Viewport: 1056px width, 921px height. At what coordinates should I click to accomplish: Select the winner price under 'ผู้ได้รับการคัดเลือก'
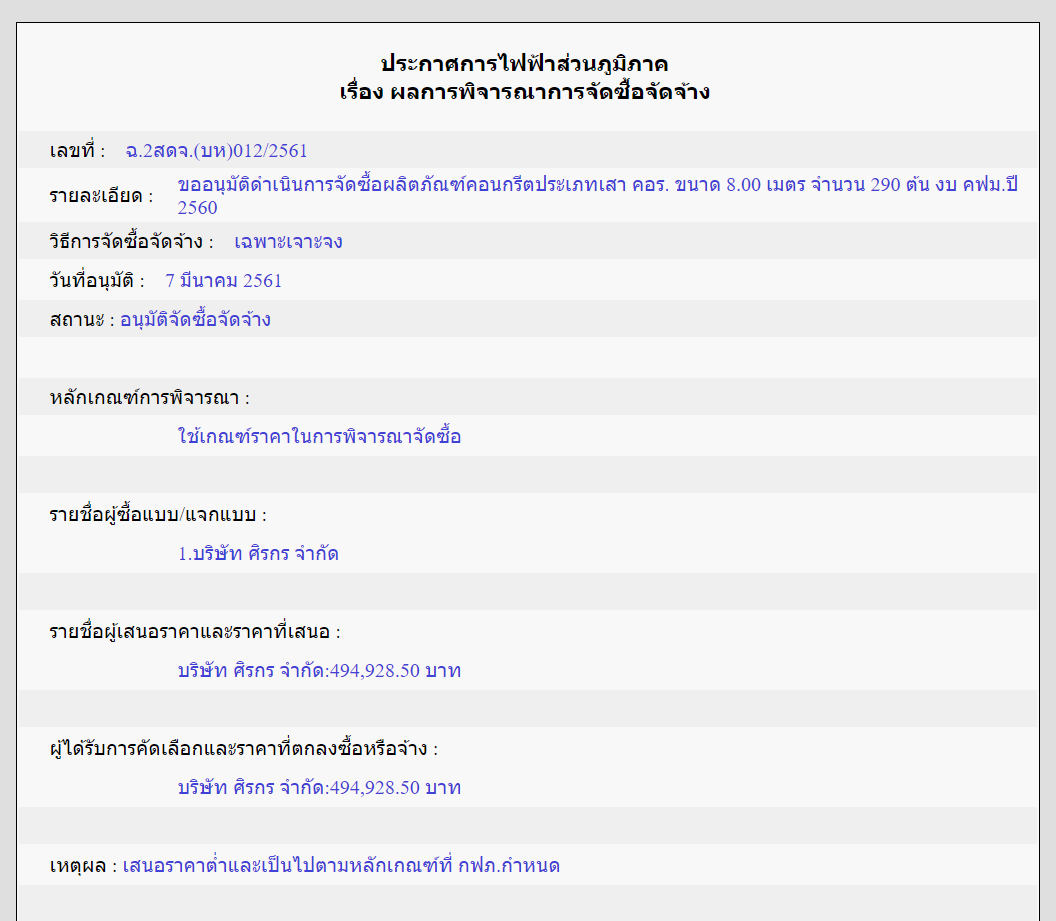coord(319,788)
